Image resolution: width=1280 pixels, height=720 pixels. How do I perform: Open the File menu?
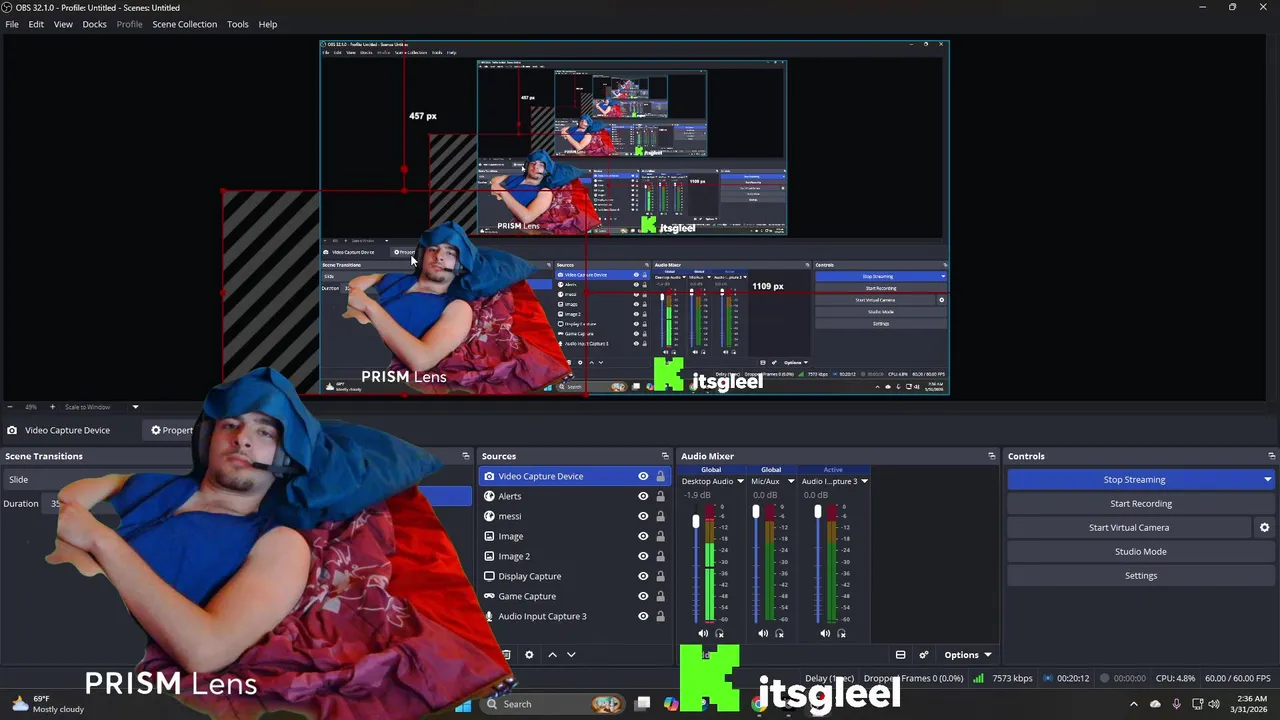[12, 24]
